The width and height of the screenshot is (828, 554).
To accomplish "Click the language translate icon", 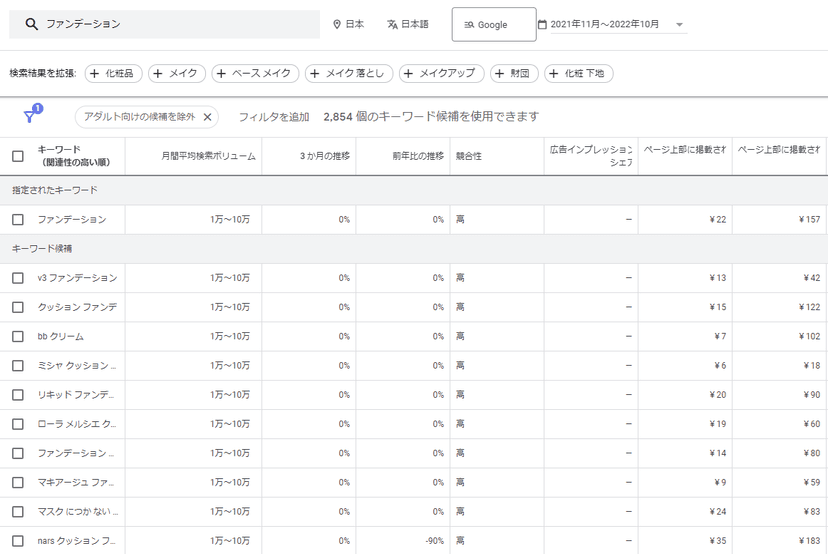I will (x=392, y=24).
